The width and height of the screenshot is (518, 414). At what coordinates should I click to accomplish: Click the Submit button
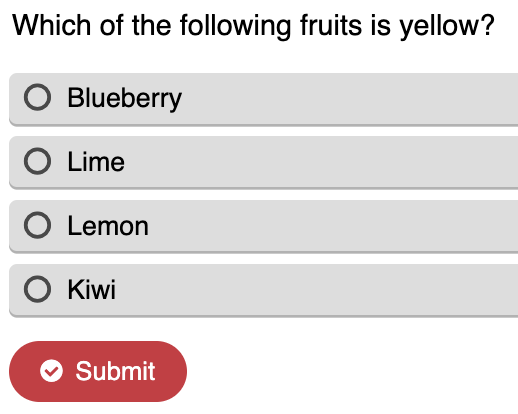point(98,371)
